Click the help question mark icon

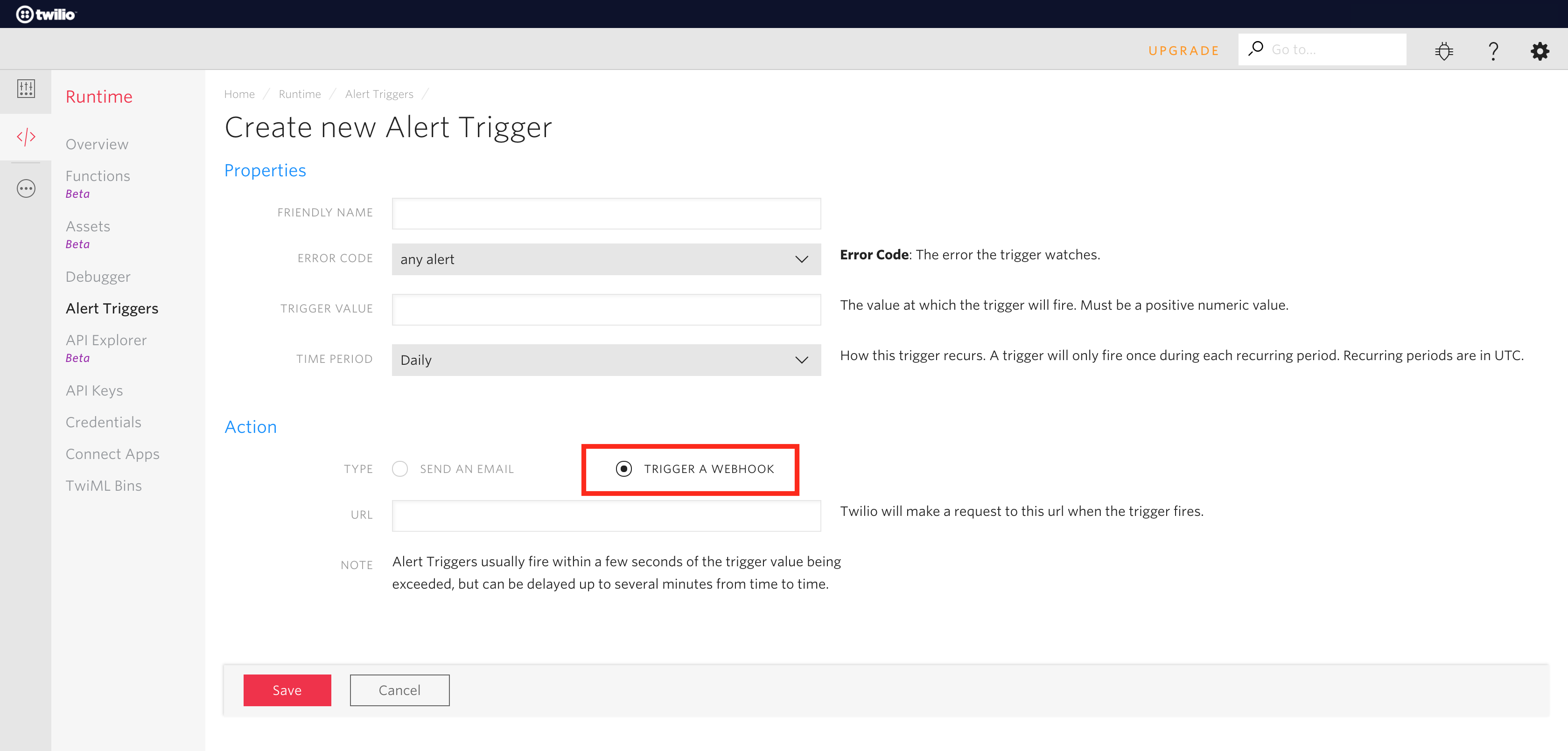(1492, 50)
